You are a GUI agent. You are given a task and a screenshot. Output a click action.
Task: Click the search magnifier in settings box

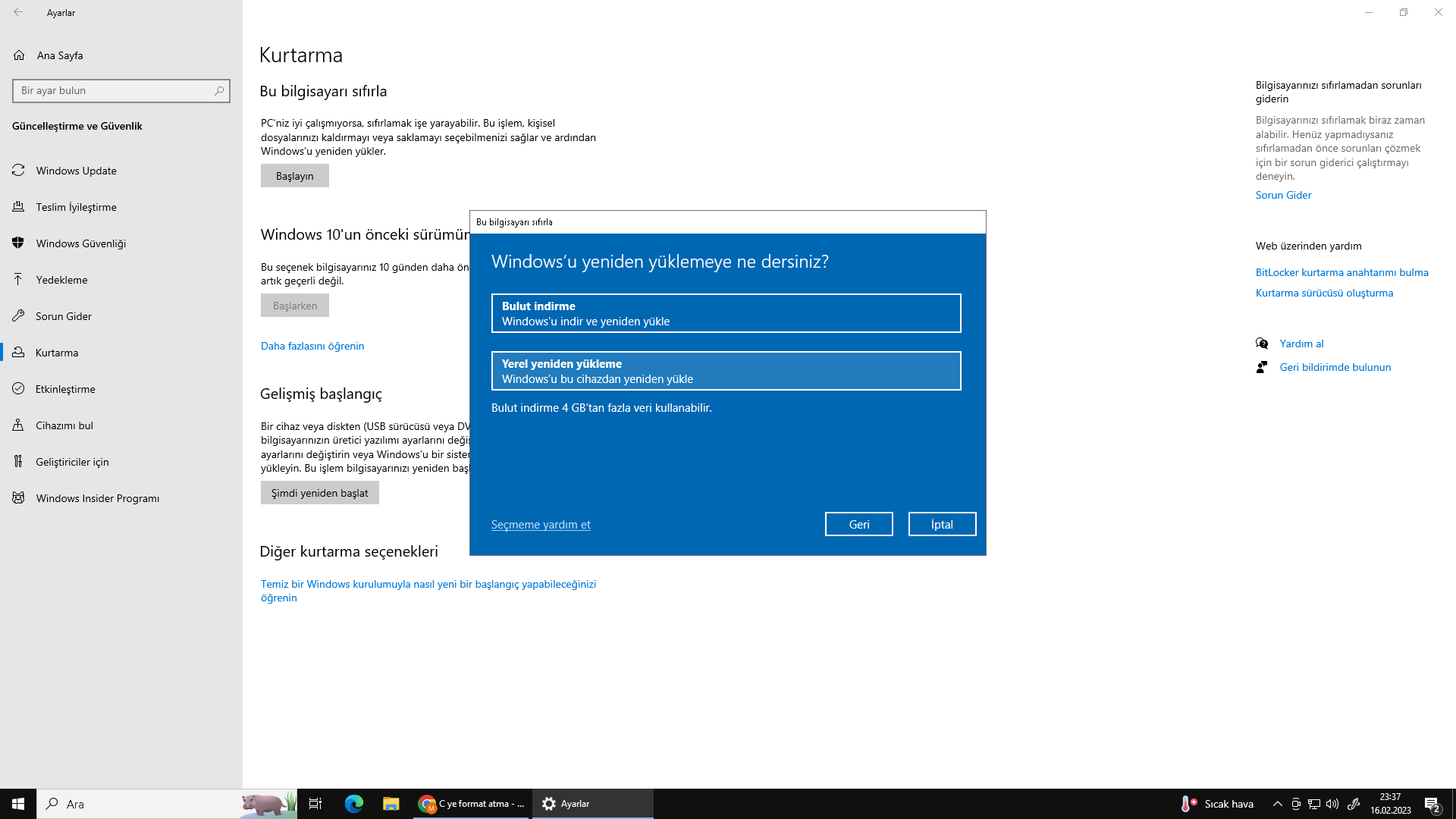coord(219,90)
